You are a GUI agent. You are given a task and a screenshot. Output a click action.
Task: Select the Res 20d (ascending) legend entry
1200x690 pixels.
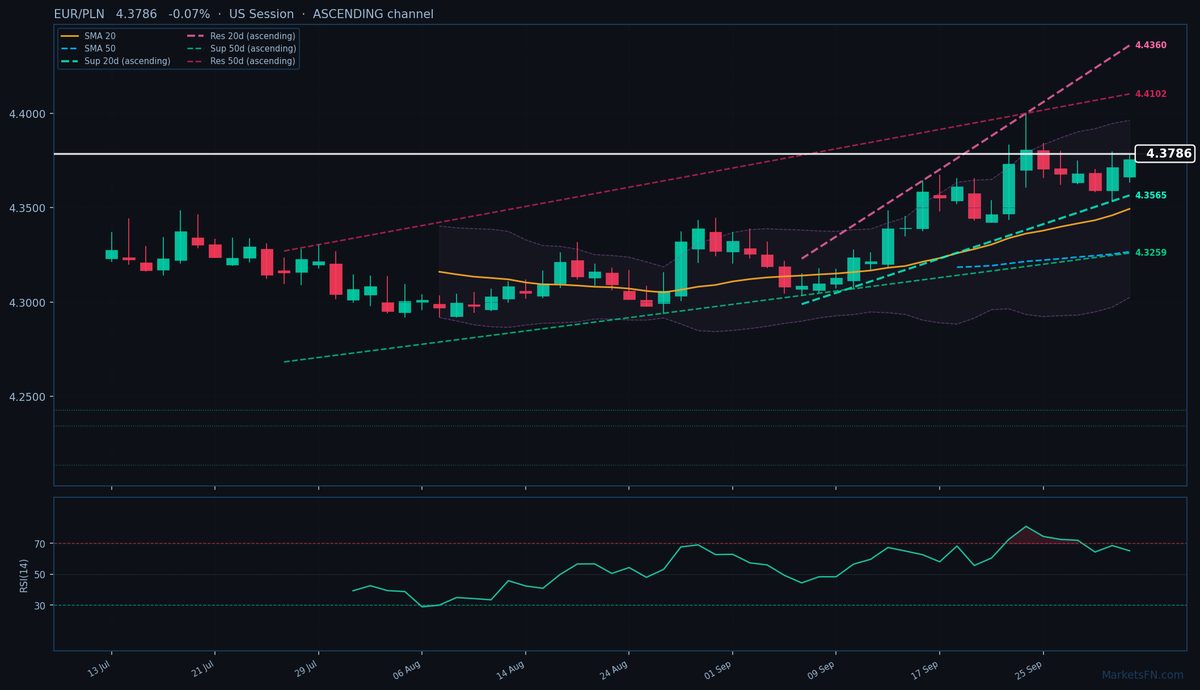tap(241, 36)
